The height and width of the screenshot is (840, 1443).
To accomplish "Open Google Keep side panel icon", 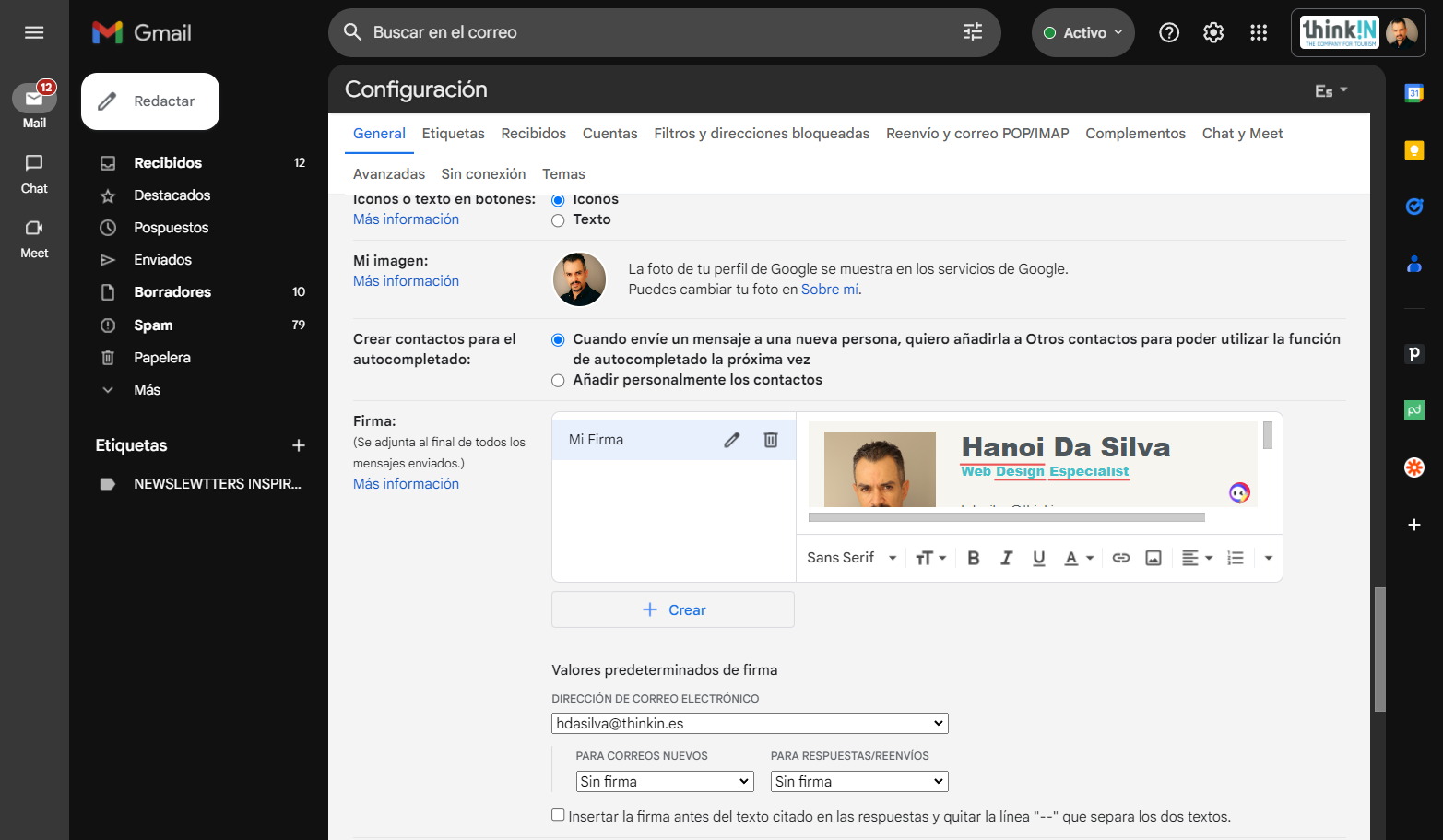I will click(1413, 150).
